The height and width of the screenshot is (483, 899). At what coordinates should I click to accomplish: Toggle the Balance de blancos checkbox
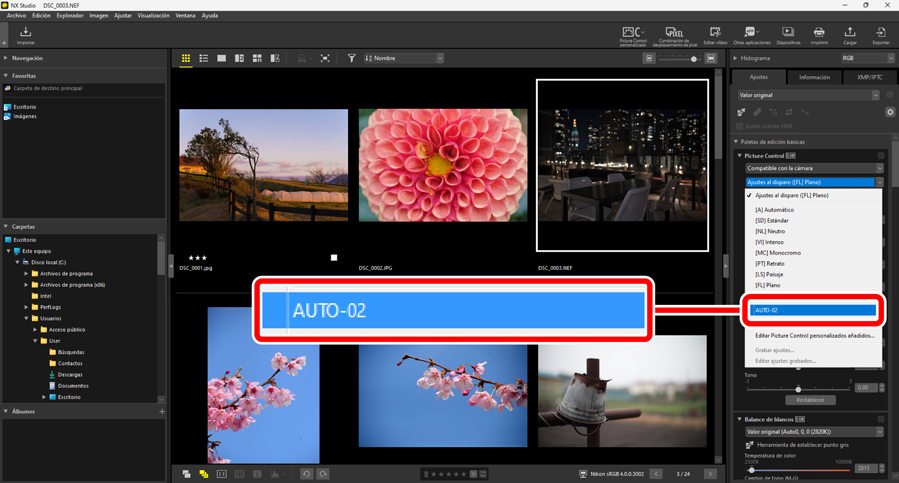(881, 419)
